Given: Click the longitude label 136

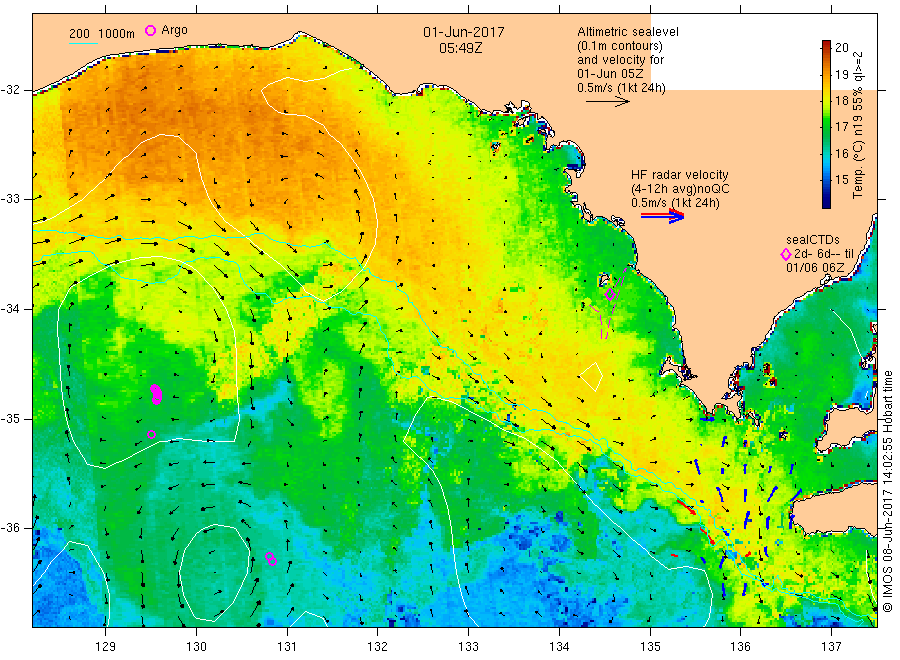Looking at the screenshot, I should (740, 647).
